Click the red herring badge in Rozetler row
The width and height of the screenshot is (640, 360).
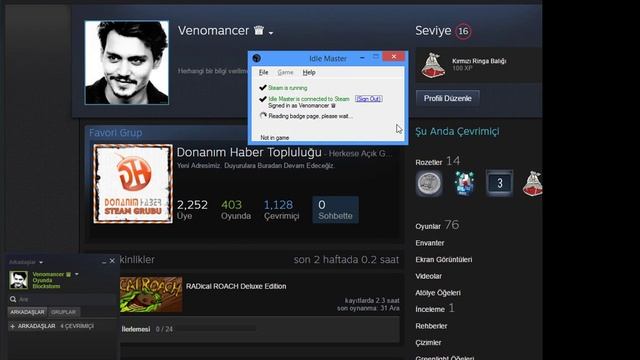pos(532,183)
